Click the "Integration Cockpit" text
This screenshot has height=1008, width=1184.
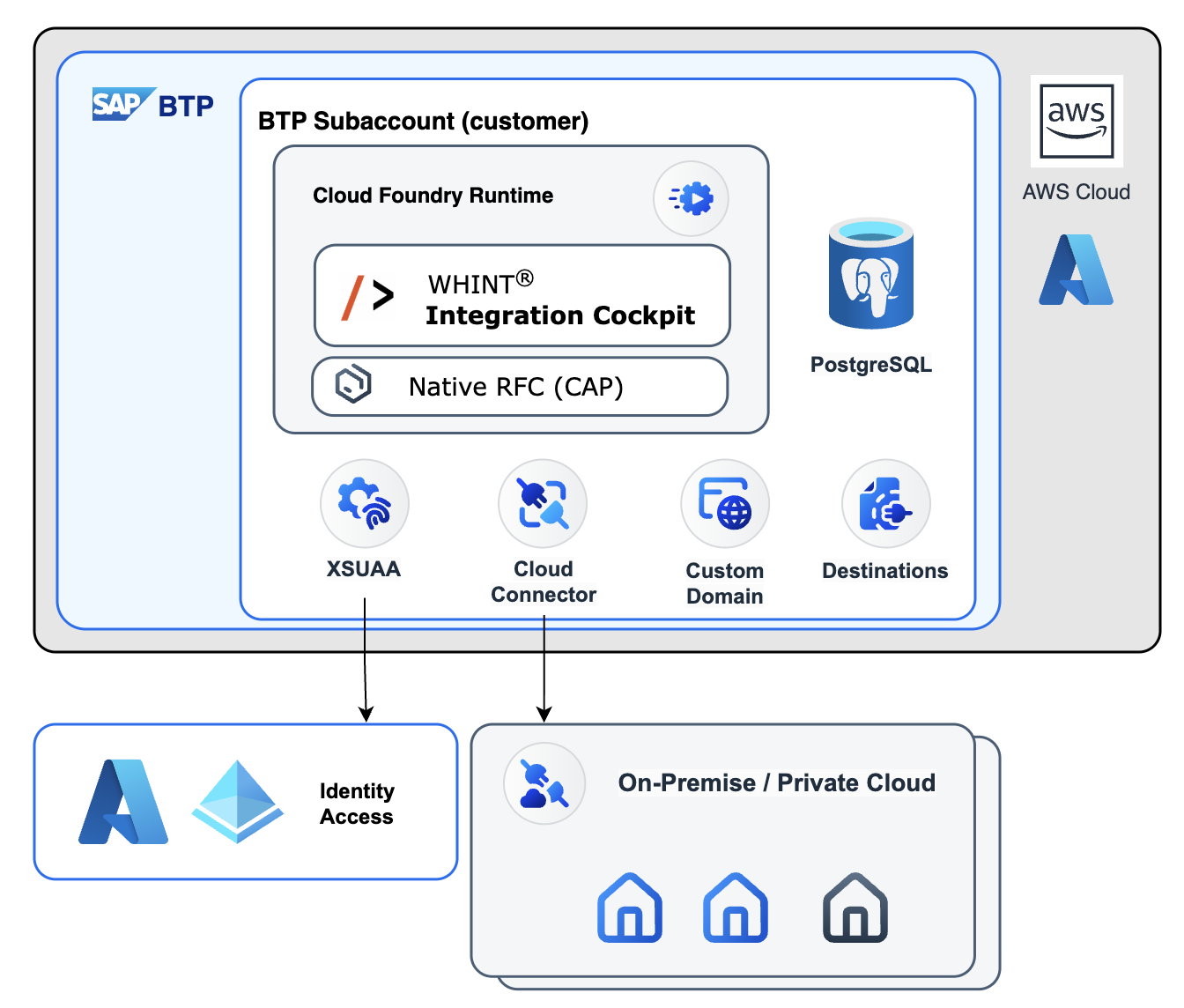coord(560,315)
